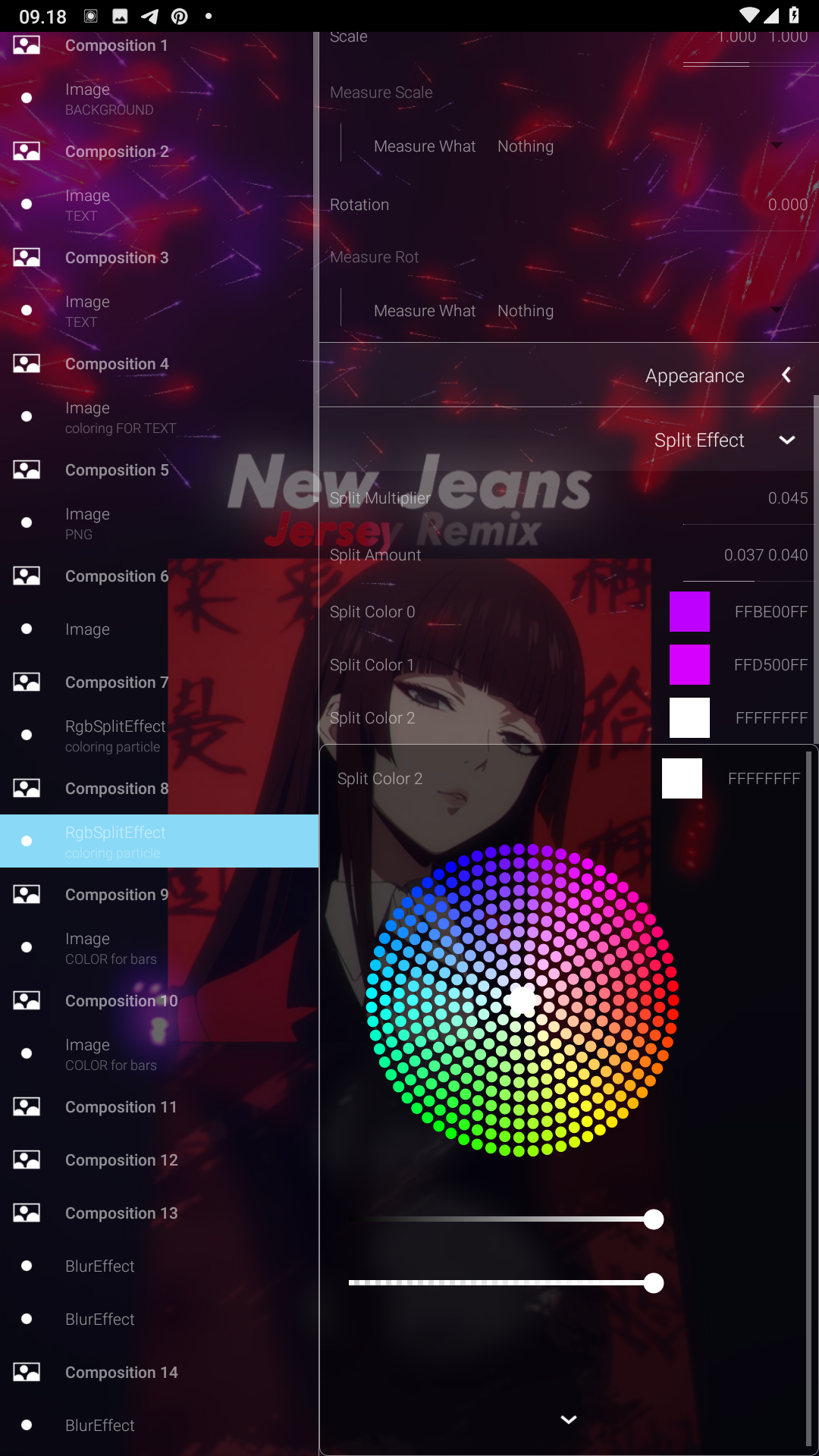819x1456 pixels.
Task: Open Split Color 1 magenta swatch
Action: click(x=689, y=665)
